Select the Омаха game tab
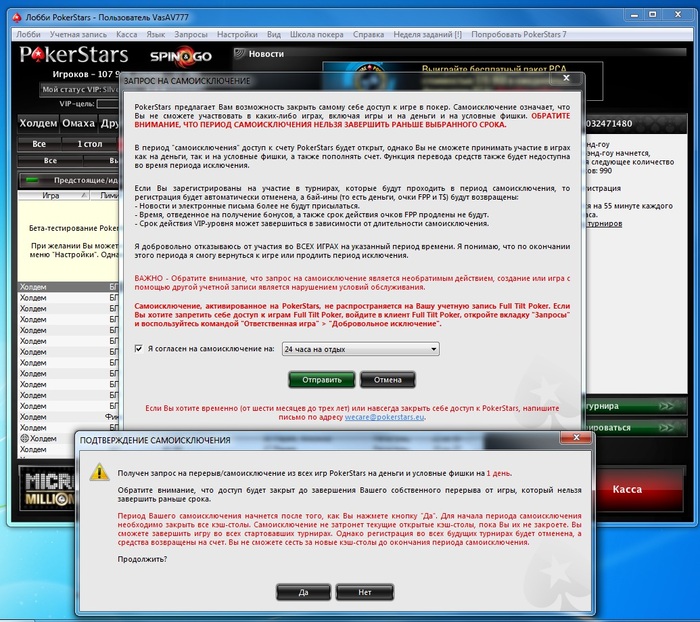 [79, 123]
